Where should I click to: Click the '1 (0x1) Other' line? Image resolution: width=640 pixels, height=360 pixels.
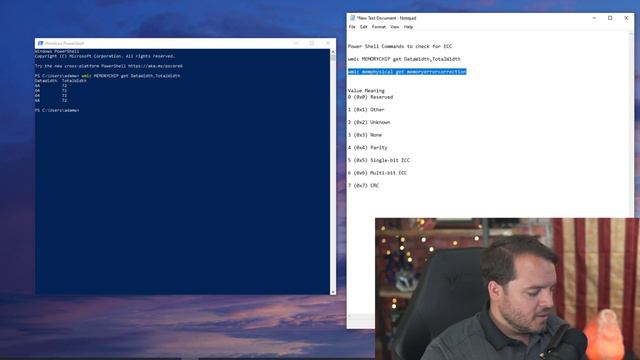click(x=366, y=110)
